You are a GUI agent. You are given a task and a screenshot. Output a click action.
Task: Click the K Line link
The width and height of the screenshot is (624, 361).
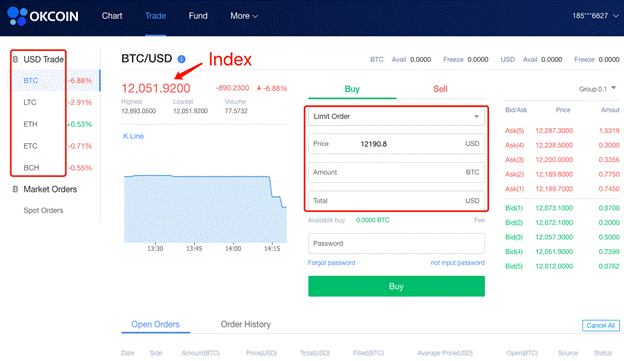(x=133, y=136)
